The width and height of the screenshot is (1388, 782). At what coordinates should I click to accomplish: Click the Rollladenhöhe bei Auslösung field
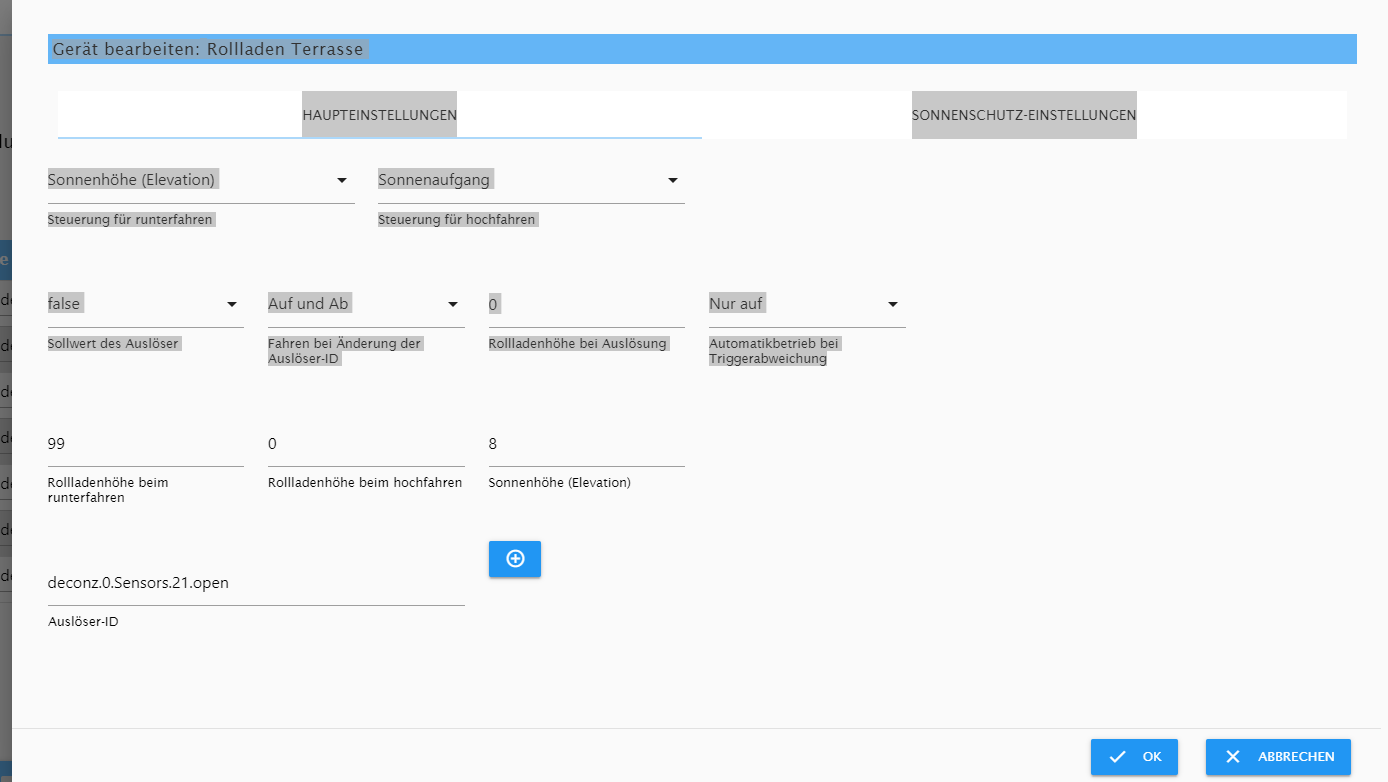[x=587, y=304]
